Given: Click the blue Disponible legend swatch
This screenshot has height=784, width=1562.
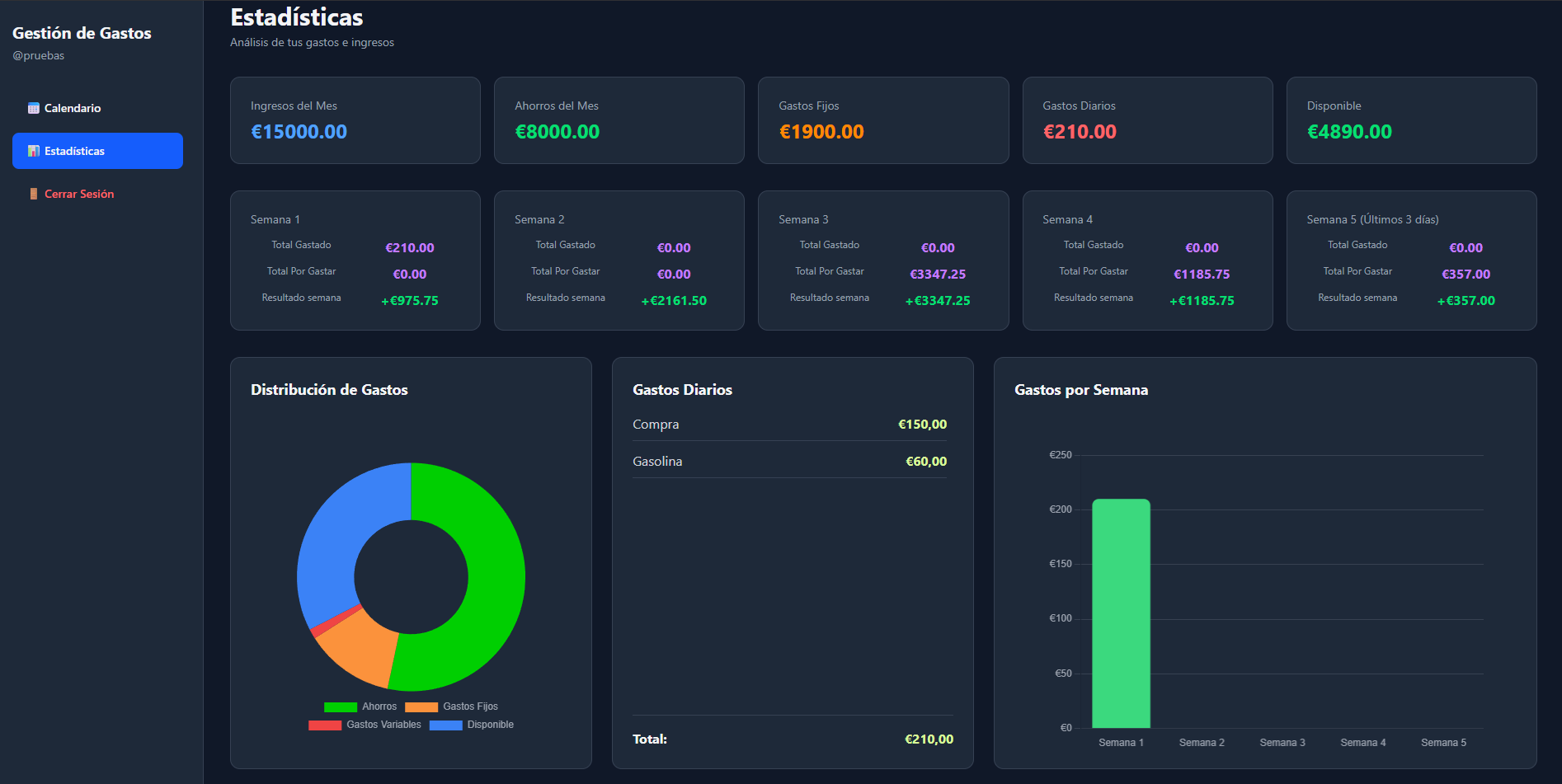Looking at the screenshot, I should pyautogui.click(x=445, y=725).
